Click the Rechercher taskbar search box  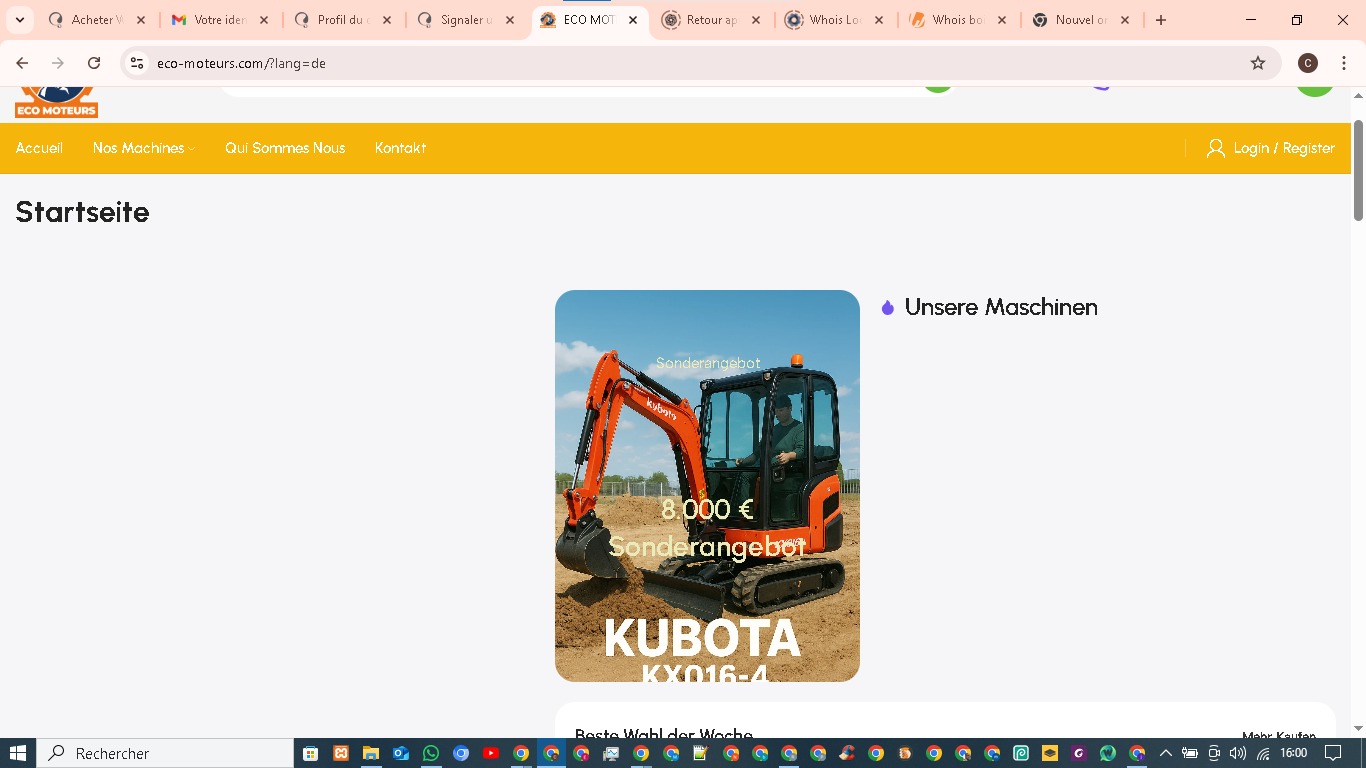click(x=166, y=753)
